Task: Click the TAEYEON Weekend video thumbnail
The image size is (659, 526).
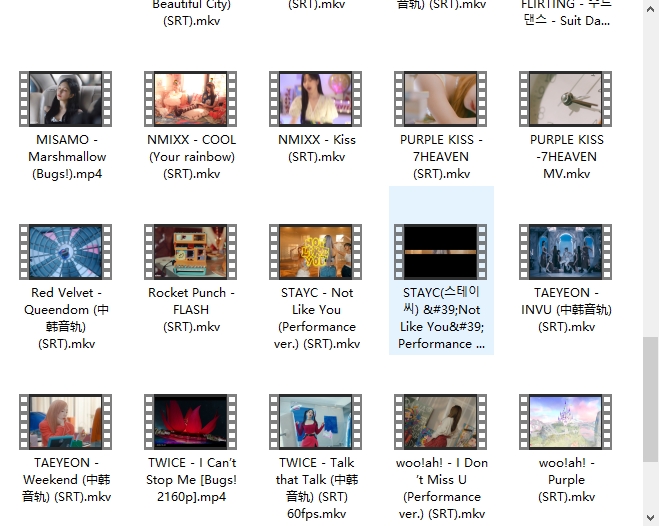Action: (x=66, y=422)
